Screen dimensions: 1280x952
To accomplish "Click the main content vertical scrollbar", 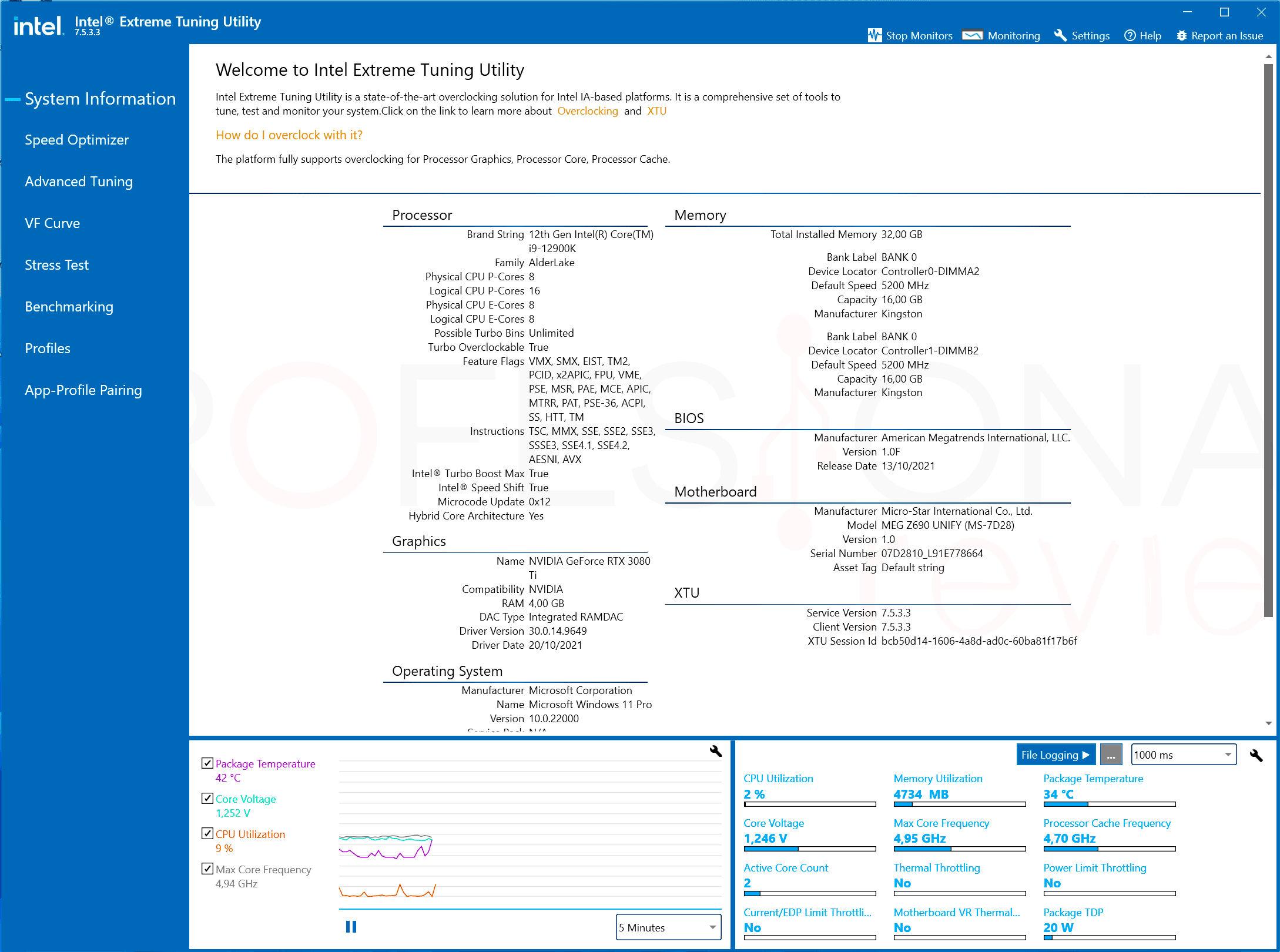I will (1268, 341).
